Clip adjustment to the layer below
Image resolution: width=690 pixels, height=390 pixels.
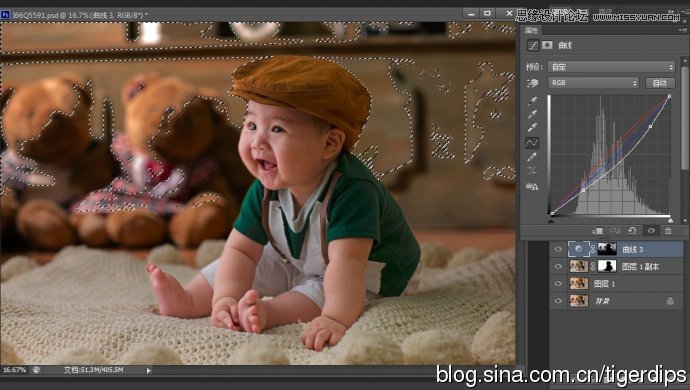598,231
